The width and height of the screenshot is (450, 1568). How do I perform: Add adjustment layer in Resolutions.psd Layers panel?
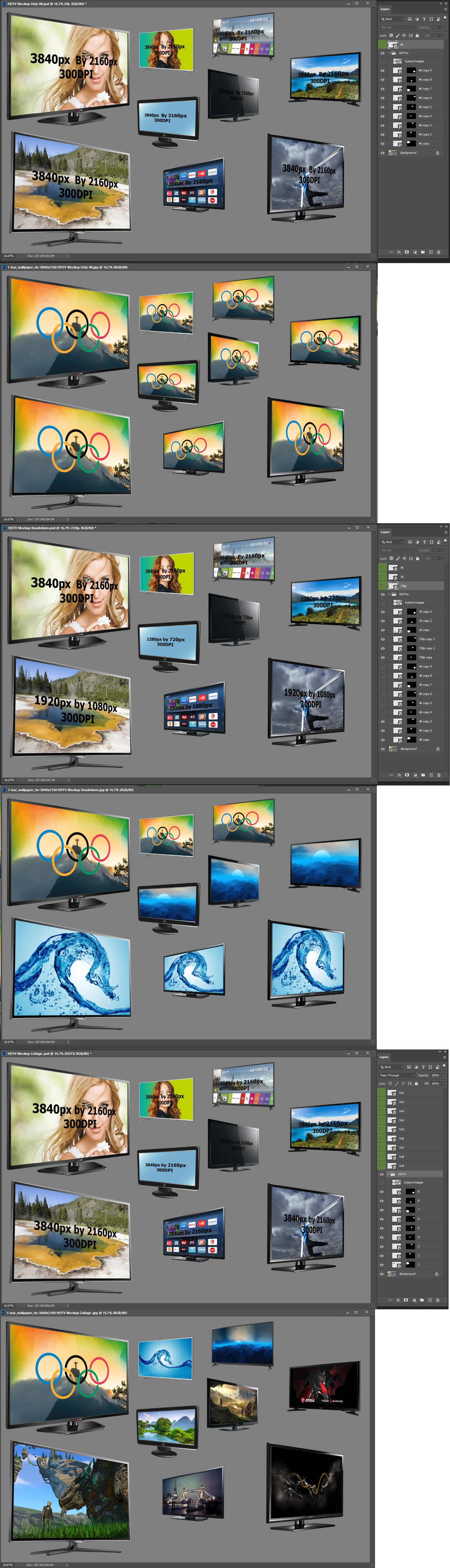coord(415,775)
